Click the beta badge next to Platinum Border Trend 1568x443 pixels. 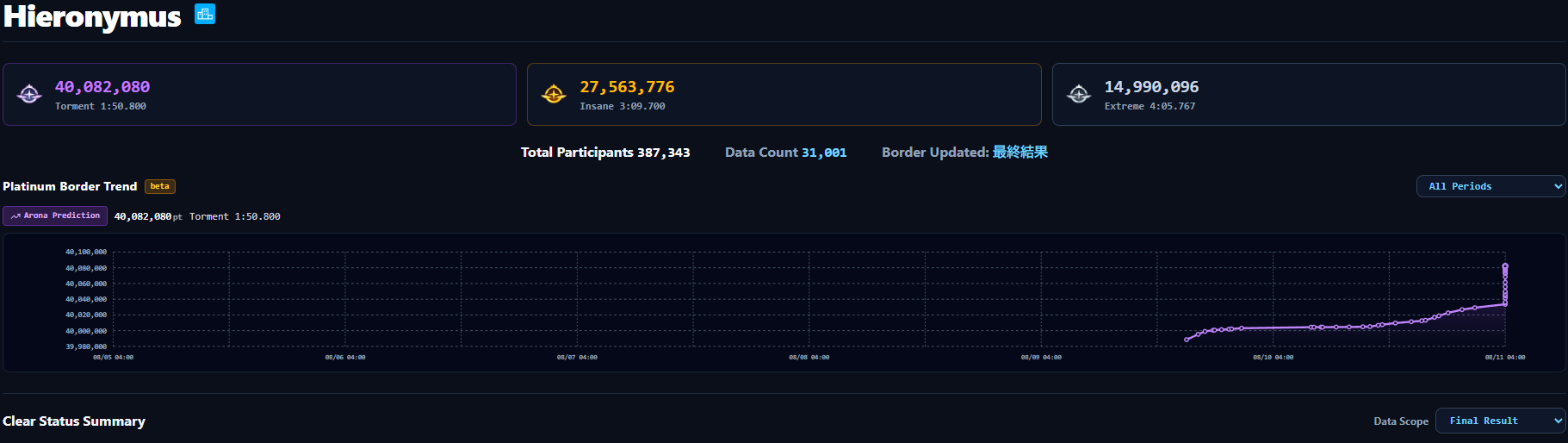[160, 186]
